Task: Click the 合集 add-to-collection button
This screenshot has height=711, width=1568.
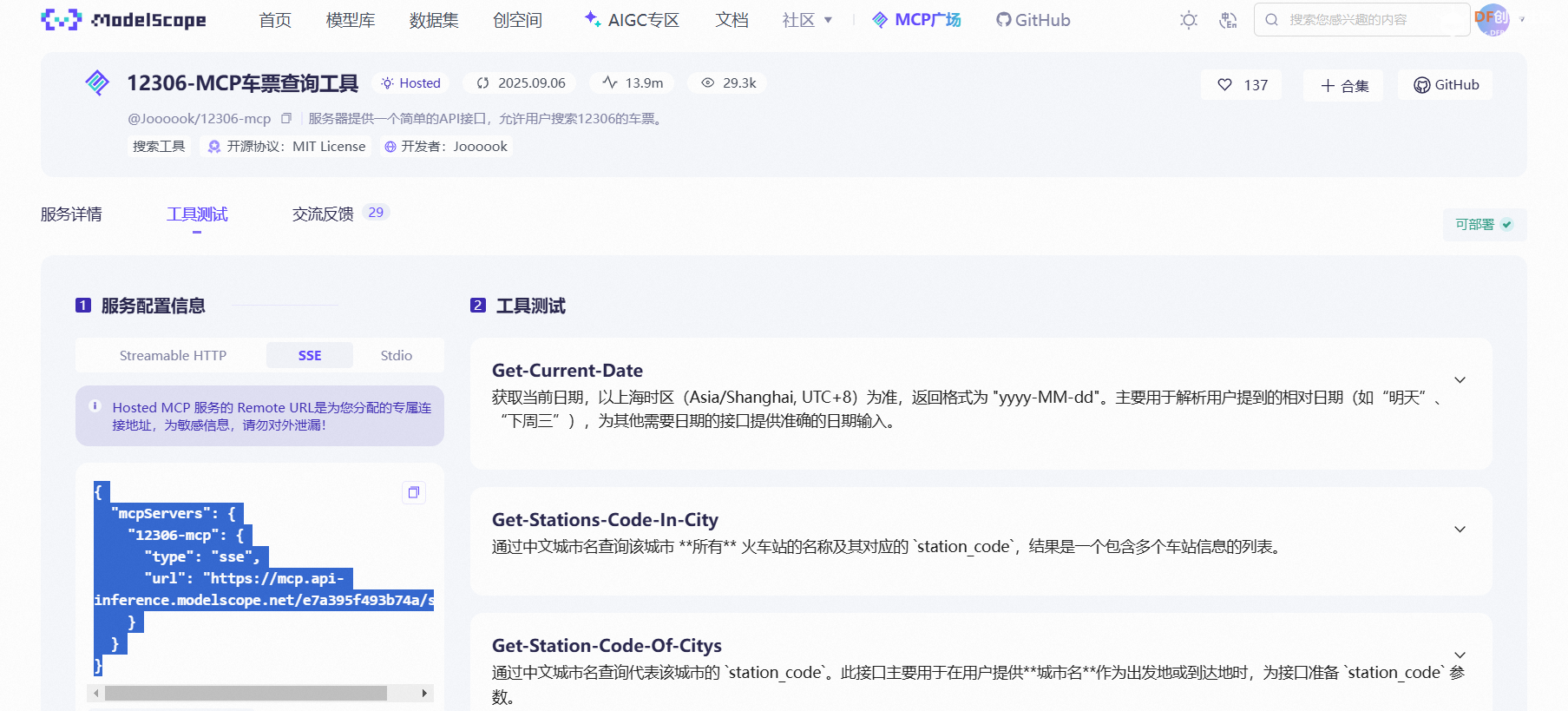Action: [x=1344, y=85]
